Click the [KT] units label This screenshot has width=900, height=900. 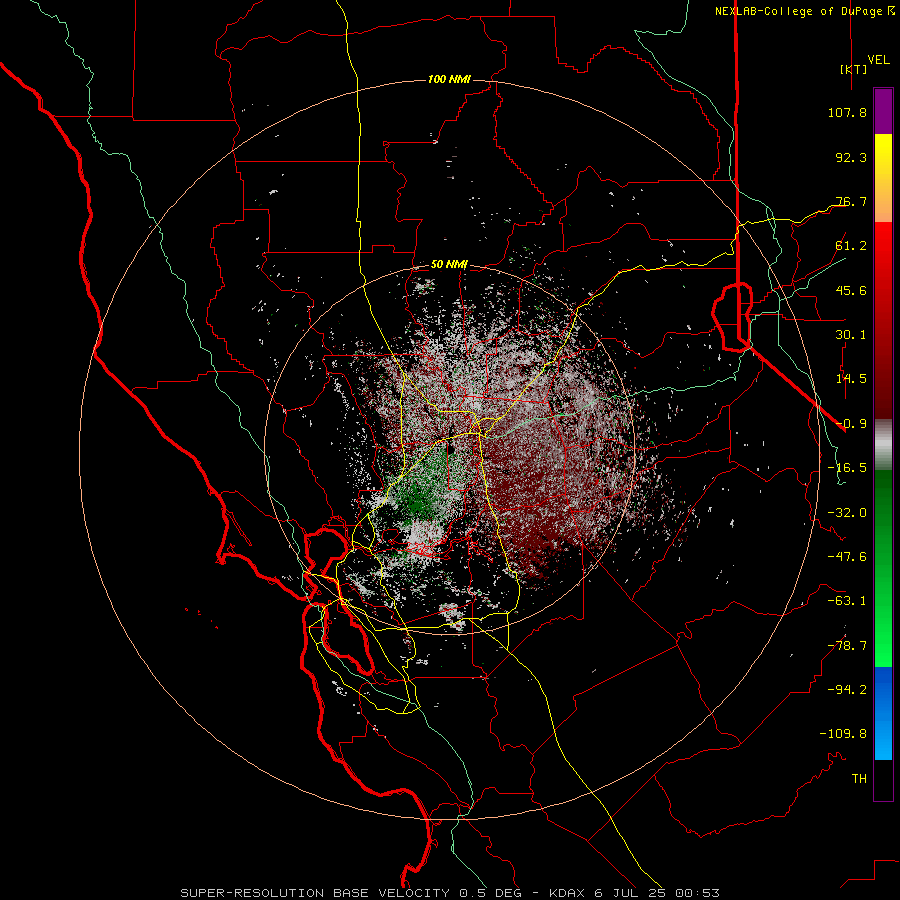[x=853, y=69]
